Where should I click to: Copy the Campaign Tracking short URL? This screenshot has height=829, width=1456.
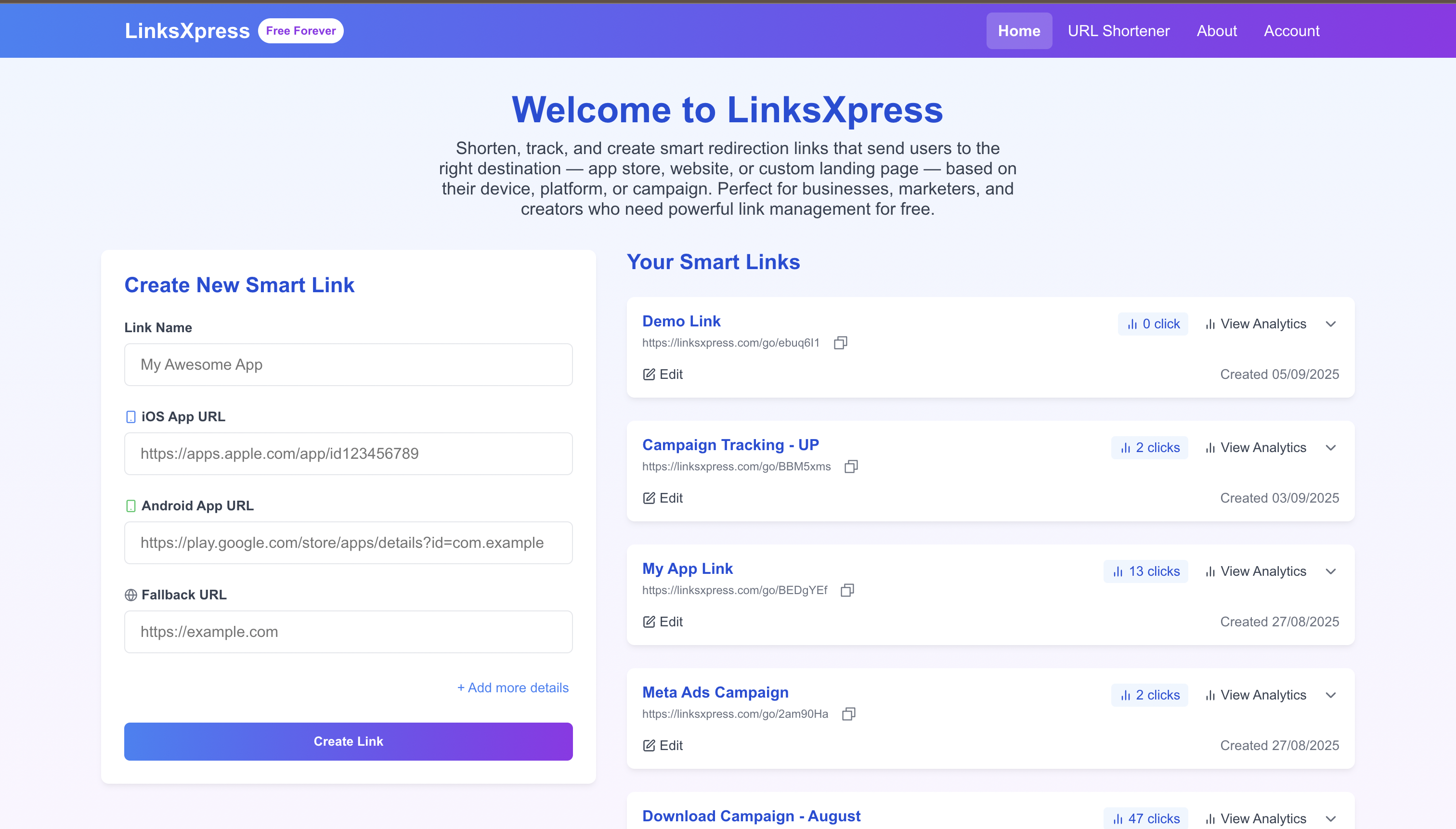point(851,466)
